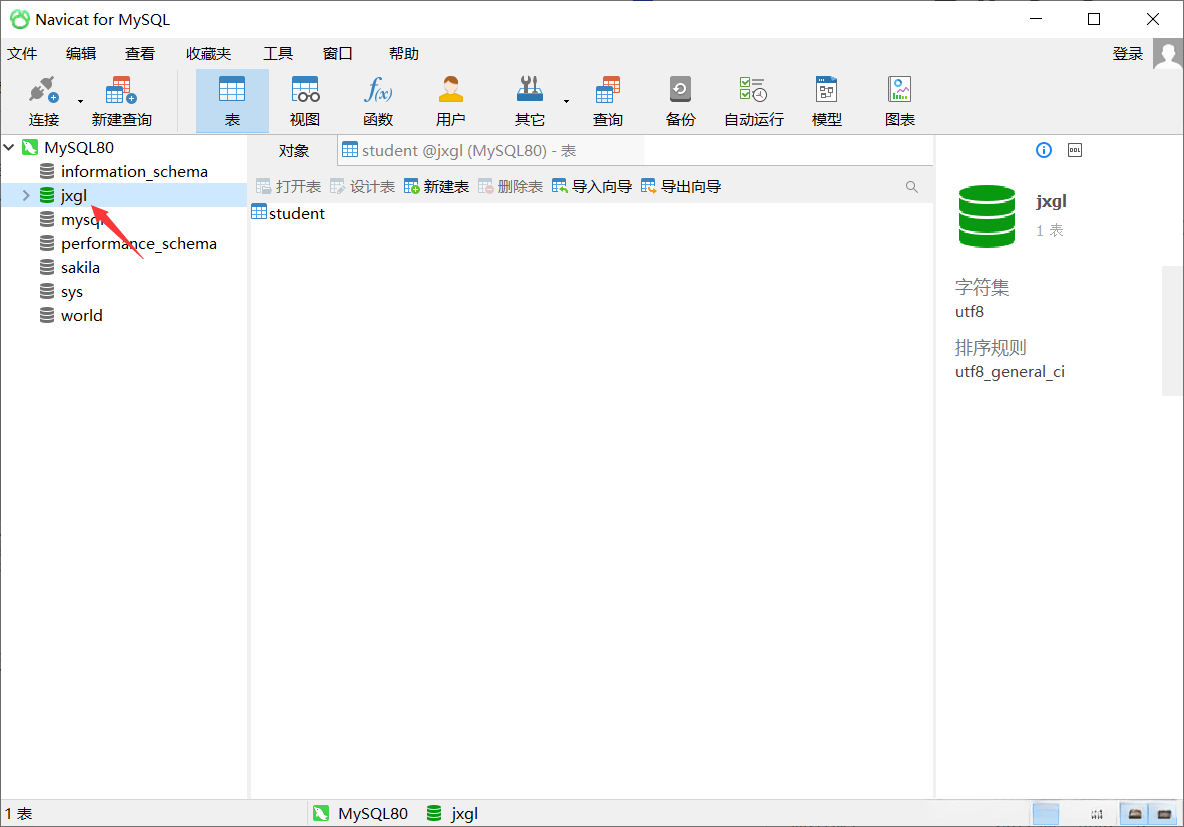1184x827 pixels.
Task: Click the 打开表 button
Action: (x=288, y=187)
